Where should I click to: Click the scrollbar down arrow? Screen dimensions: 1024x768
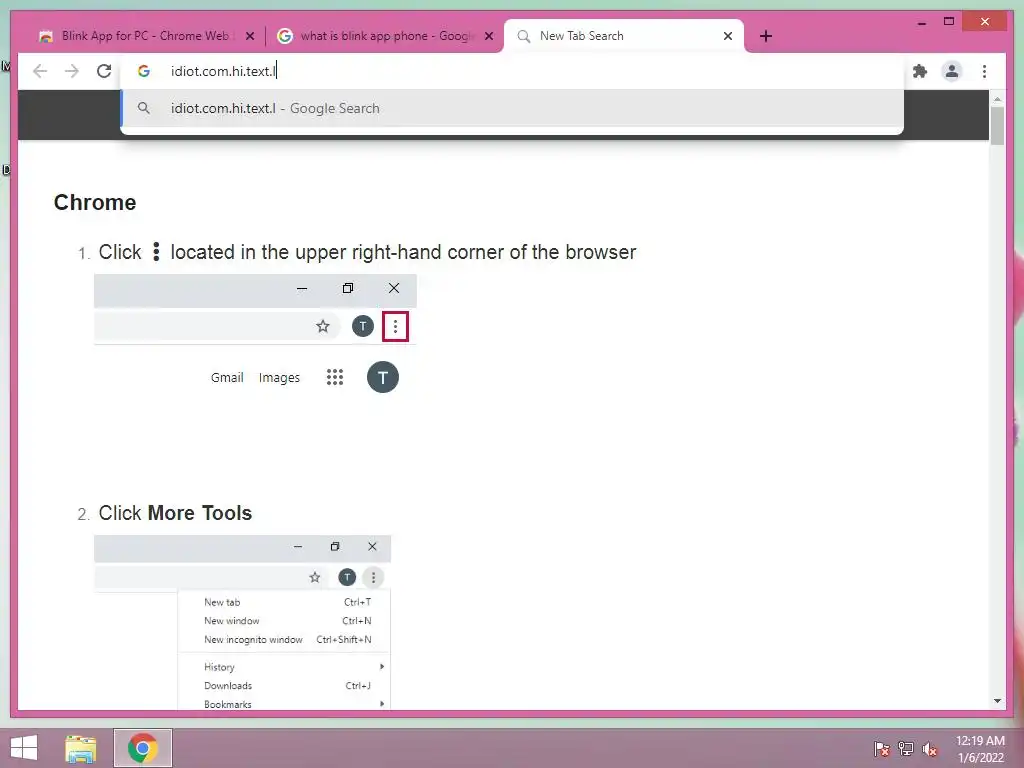click(997, 701)
